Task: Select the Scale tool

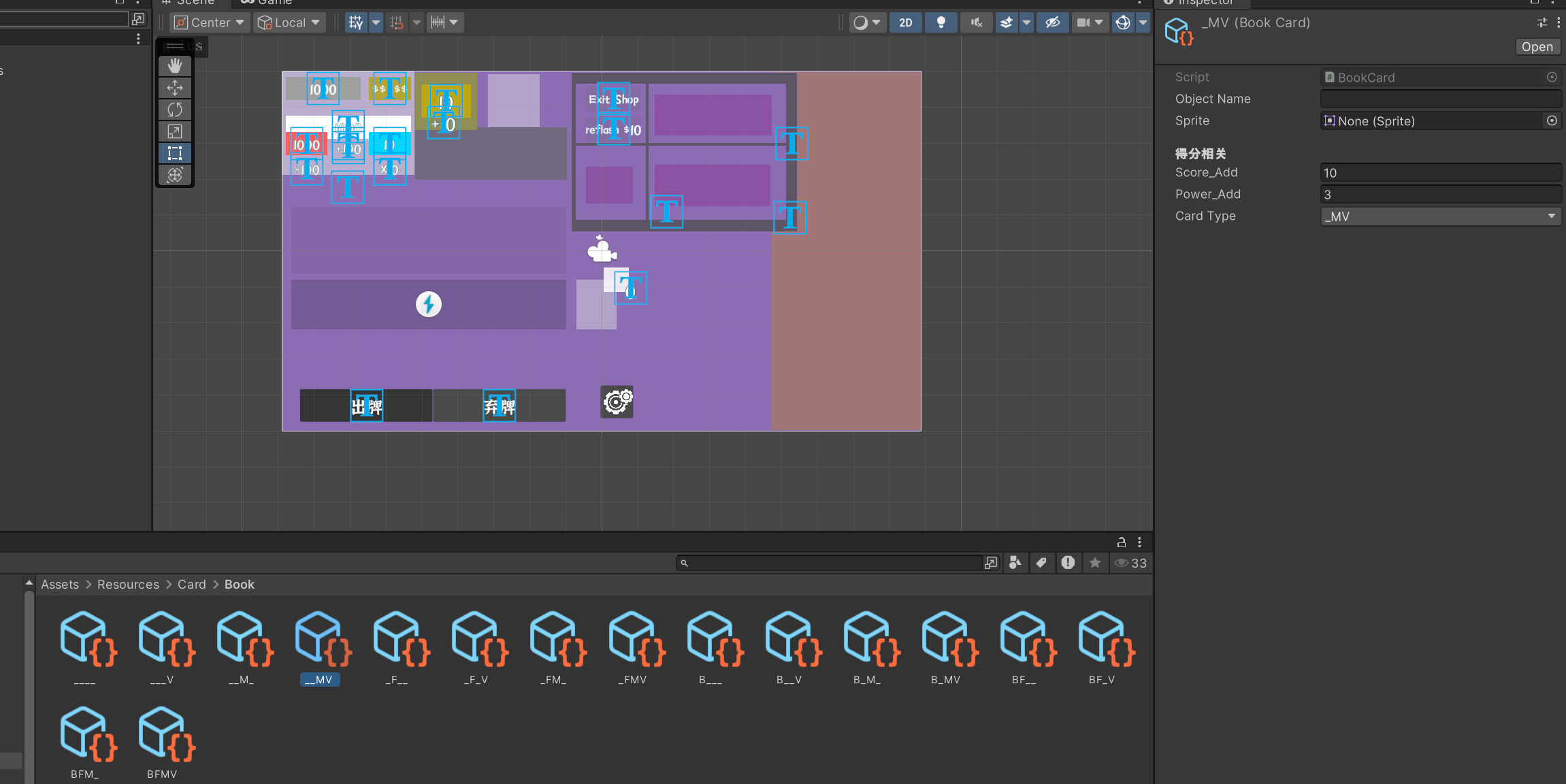Action: (175, 131)
